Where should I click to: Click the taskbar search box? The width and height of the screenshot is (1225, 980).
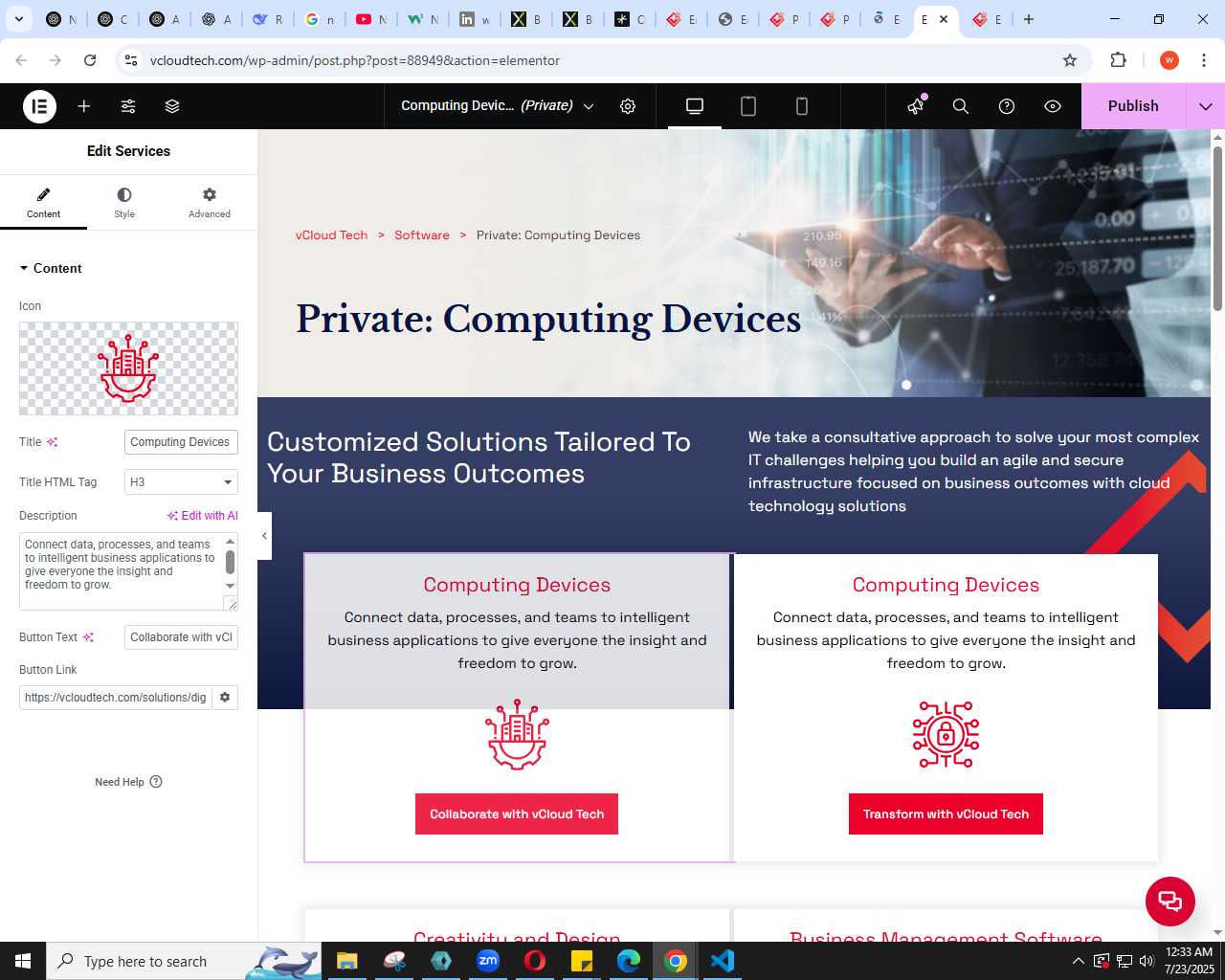click(184, 961)
